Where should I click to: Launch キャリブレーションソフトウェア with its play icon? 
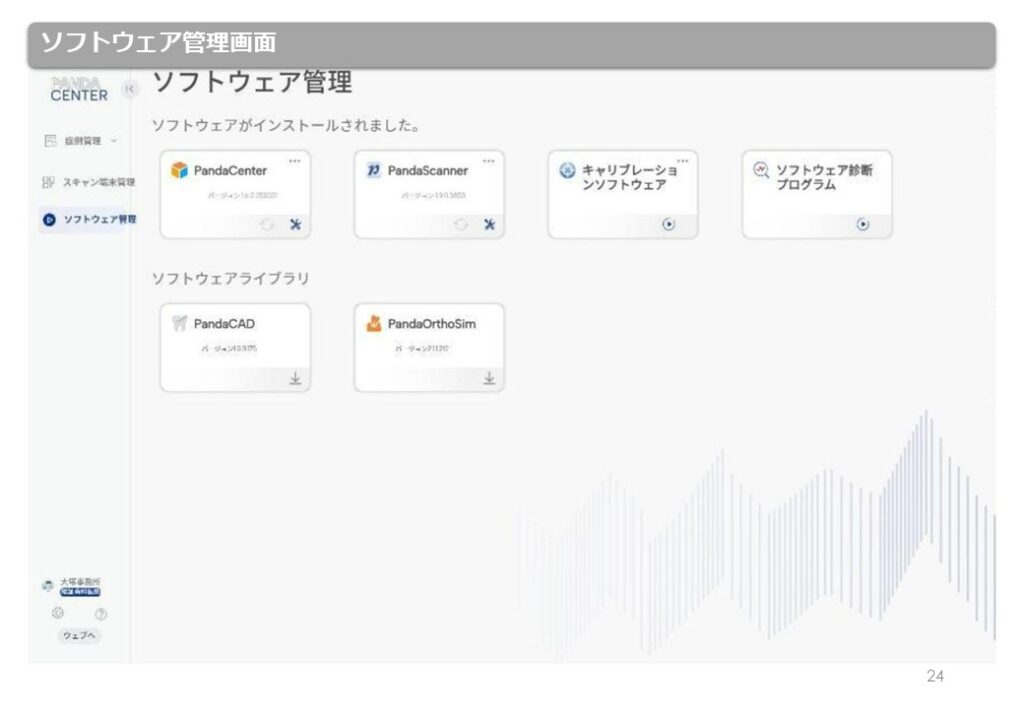click(669, 225)
